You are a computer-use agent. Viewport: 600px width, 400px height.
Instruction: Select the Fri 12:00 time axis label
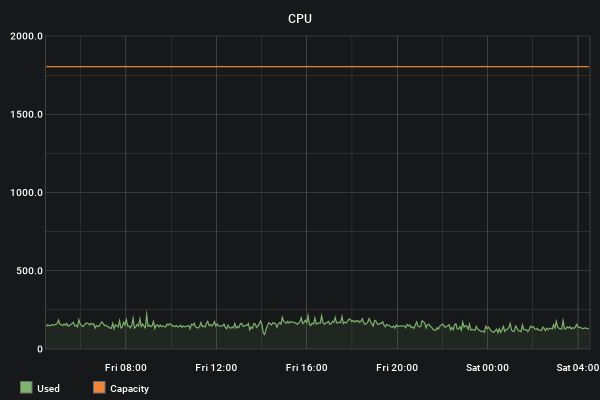[x=216, y=368]
